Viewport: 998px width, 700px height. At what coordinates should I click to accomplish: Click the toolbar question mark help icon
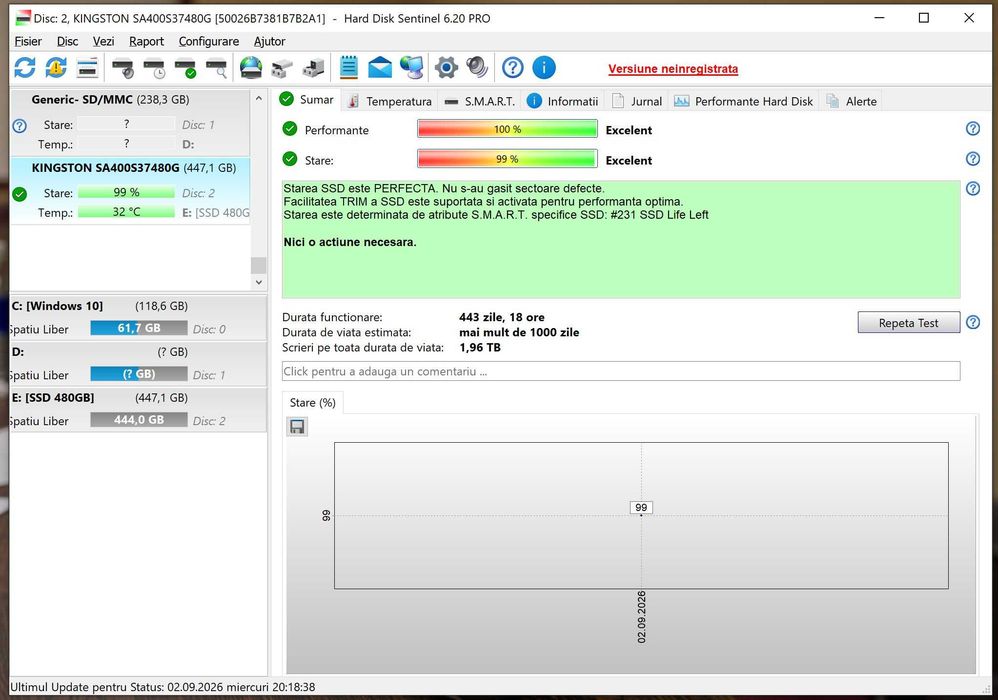point(512,67)
